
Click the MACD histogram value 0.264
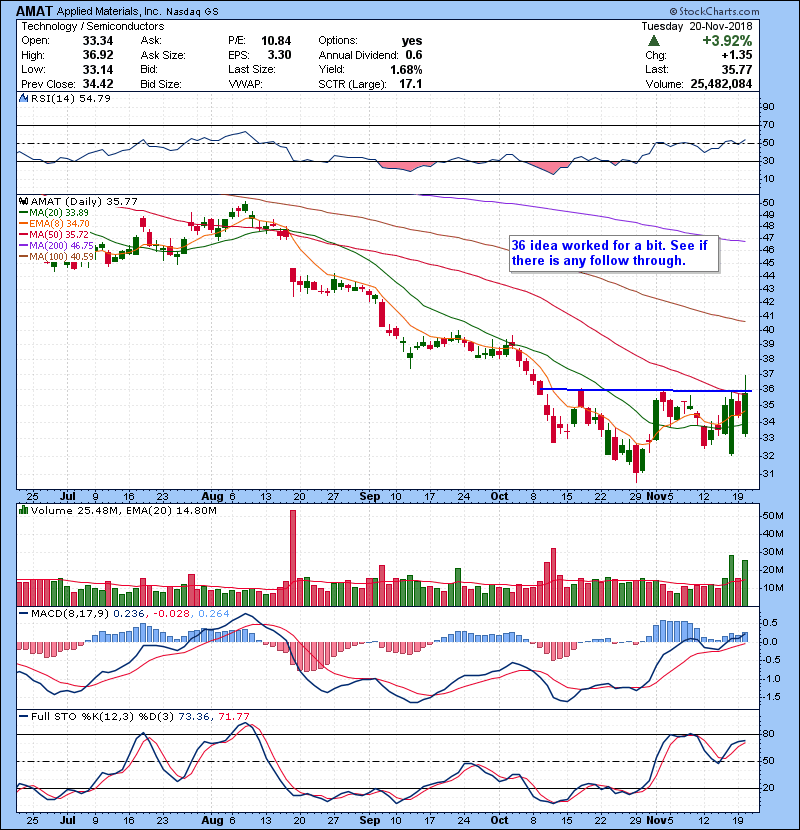(213, 614)
